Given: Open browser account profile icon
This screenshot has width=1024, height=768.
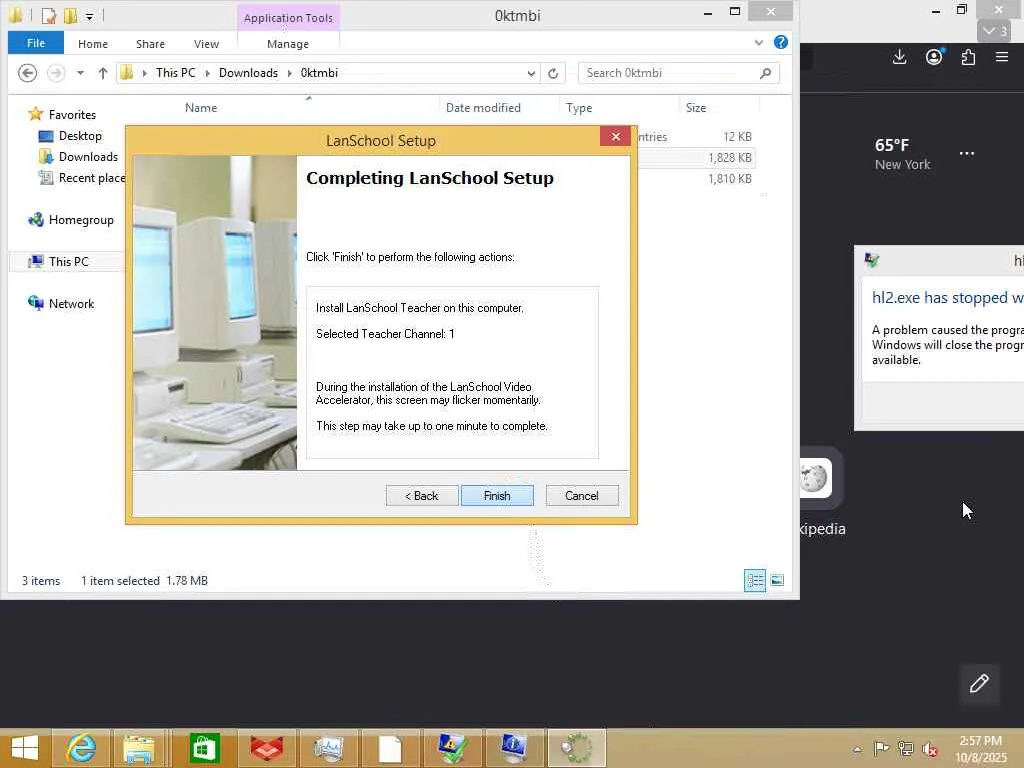Looking at the screenshot, I should point(935,57).
